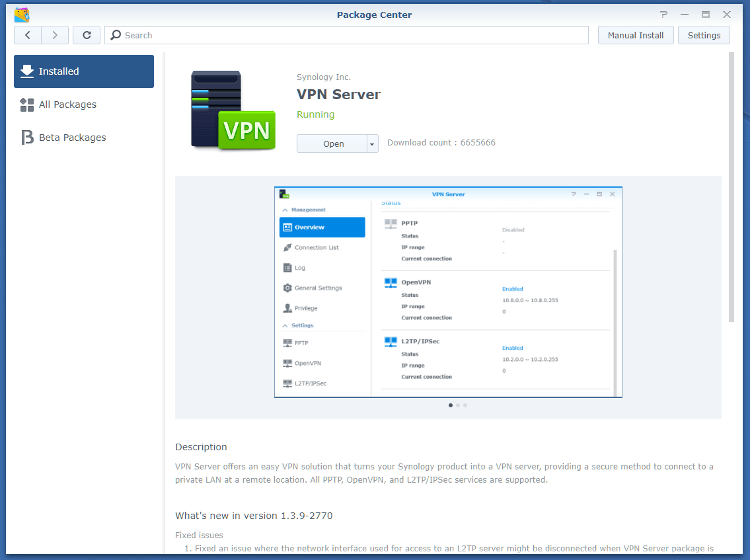Select the Installed category
The width and height of the screenshot is (750, 560).
84,71
